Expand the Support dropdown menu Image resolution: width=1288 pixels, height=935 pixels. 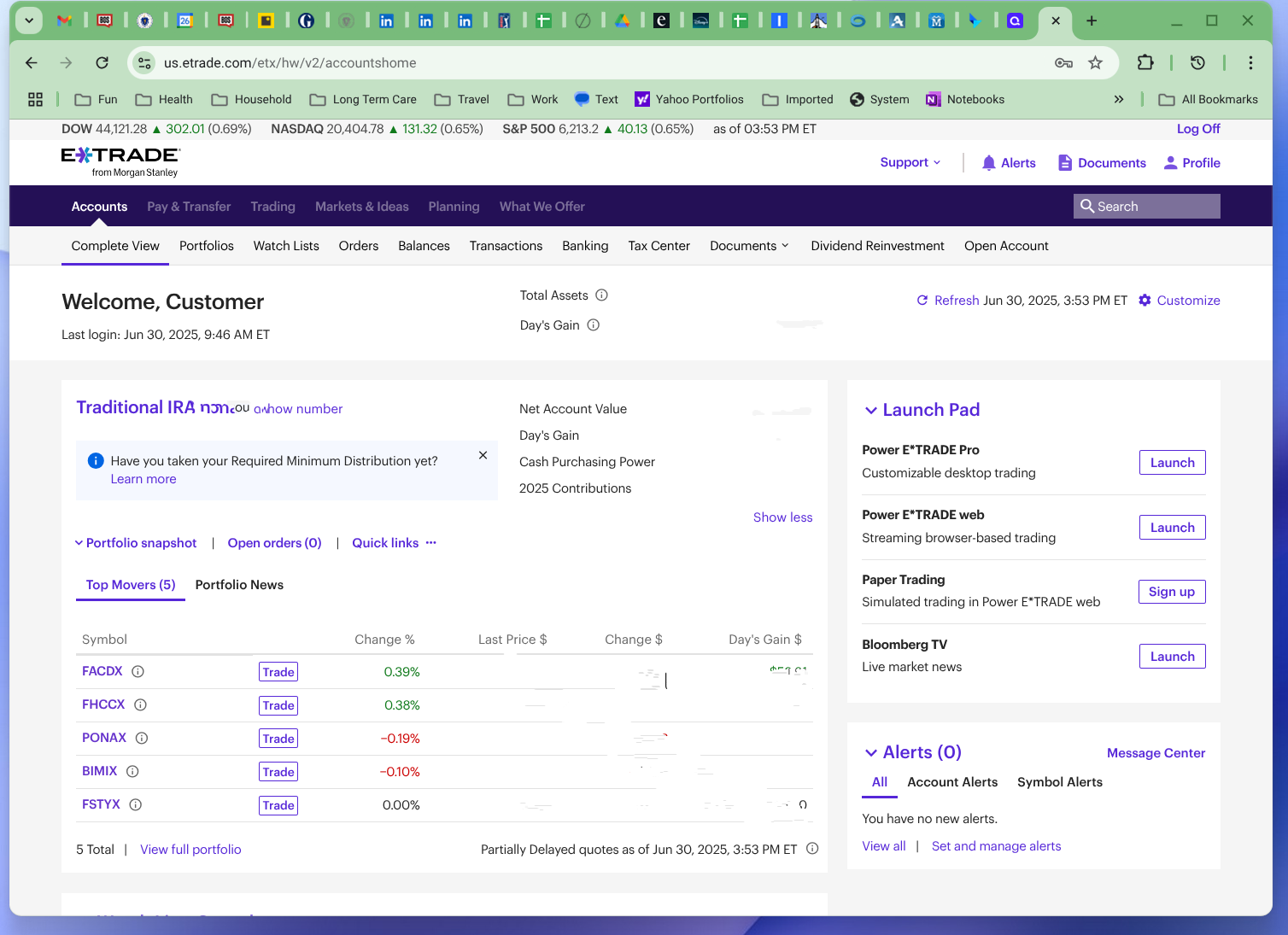tap(910, 162)
